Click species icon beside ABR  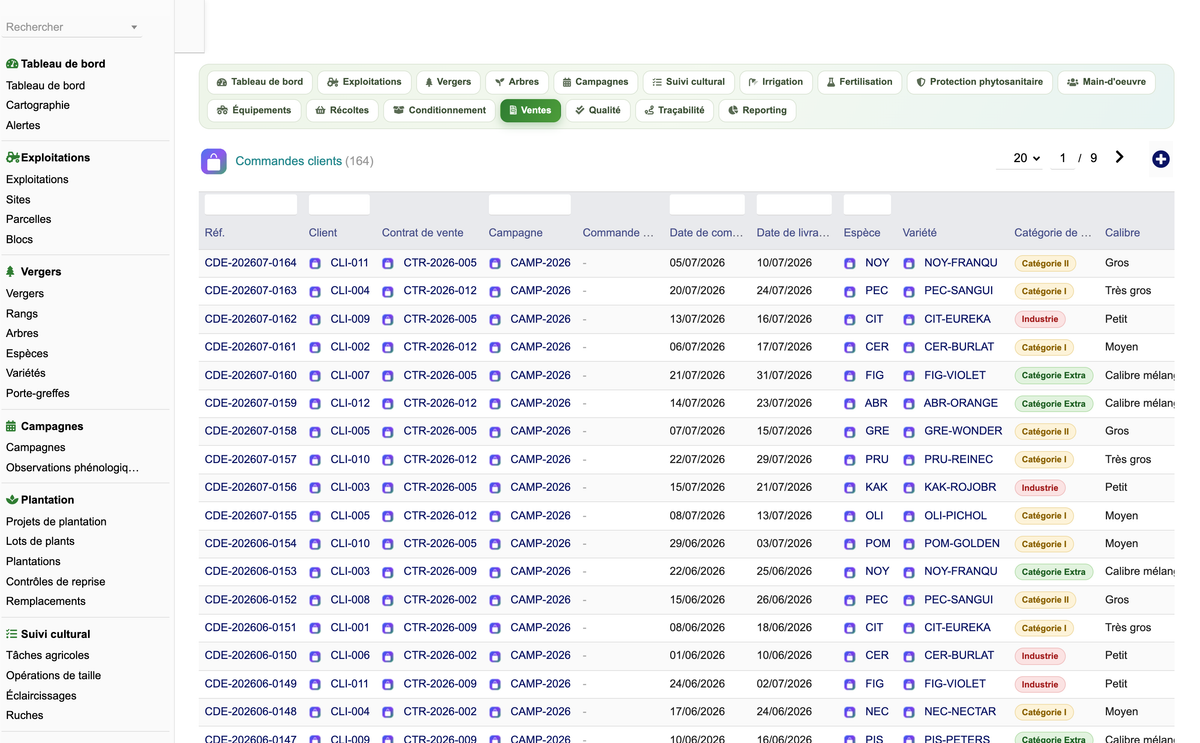[850, 404]
